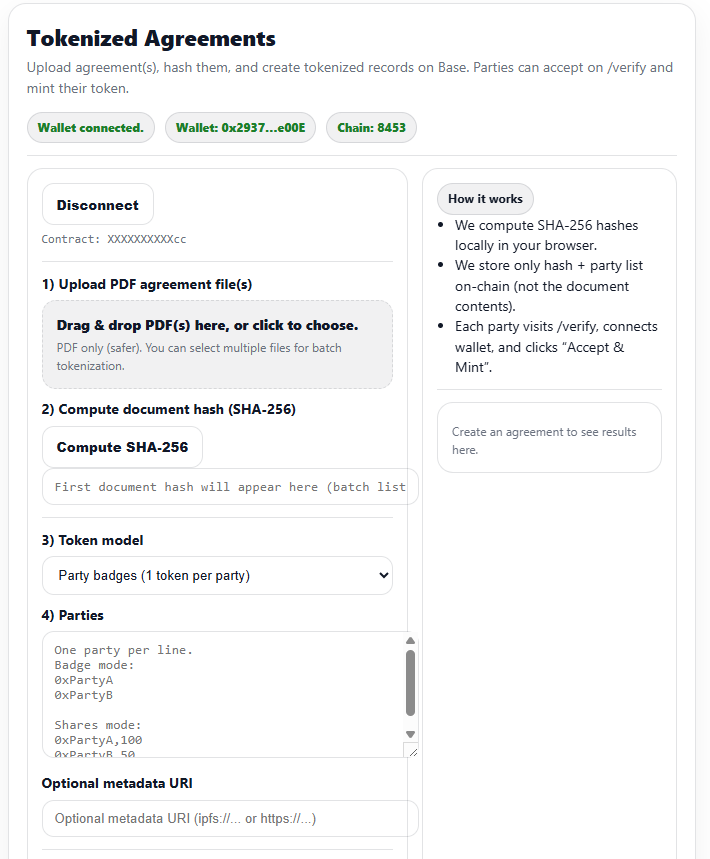Click the Optional metadata URI field
Viewport: 710px width, 859px height.
pyautogui.click(x=229, y=818)
